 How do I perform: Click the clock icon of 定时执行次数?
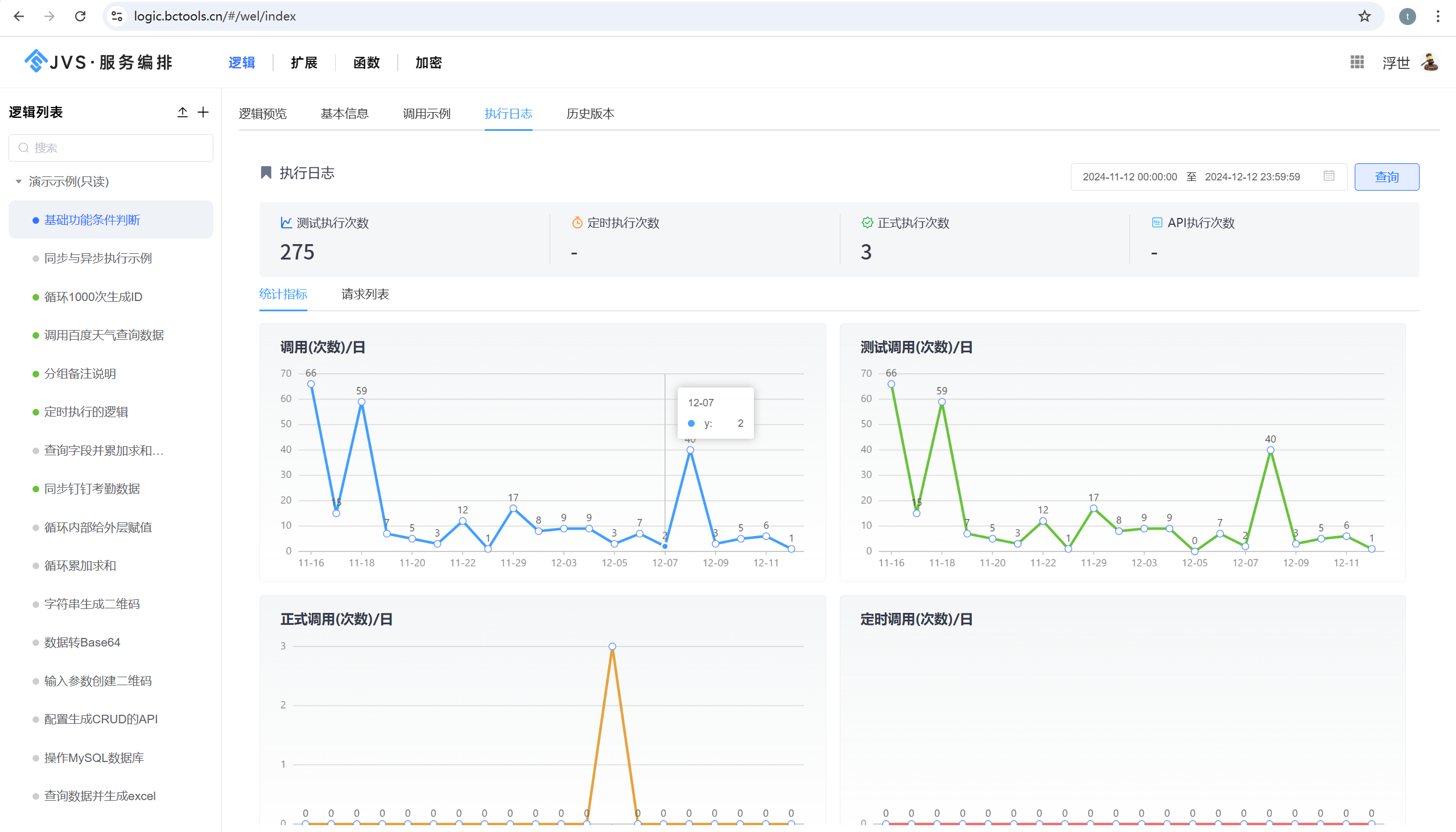coord(576,223)
